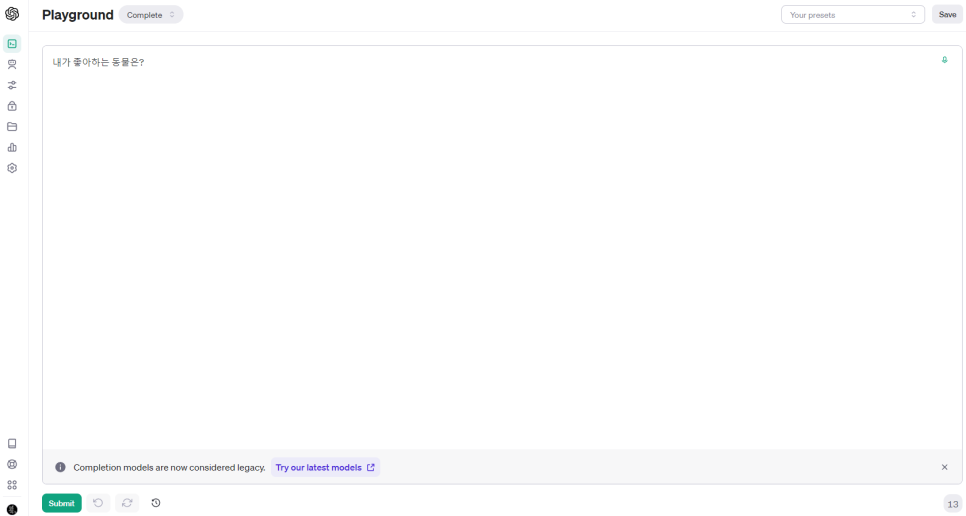This screenshot has height=516, width=966.
Task: Open the Usage bar chart icon
Action: [12, 147]
